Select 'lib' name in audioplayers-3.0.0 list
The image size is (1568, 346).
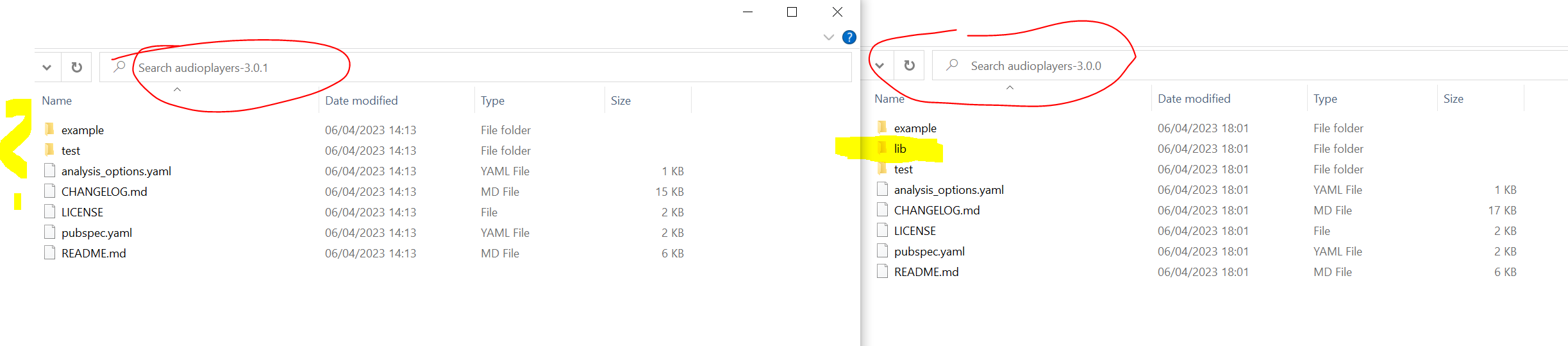click(900, 149)
